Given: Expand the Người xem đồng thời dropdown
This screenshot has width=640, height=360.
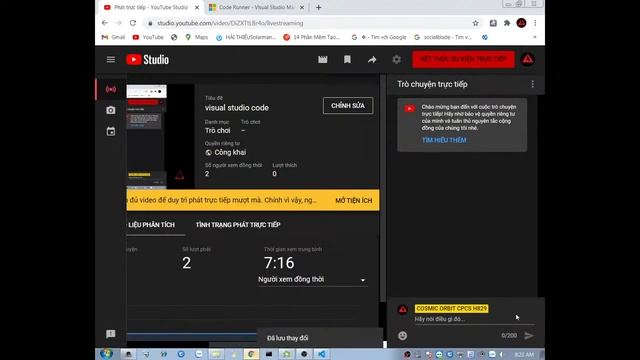Looking at the screenshot, I should coord(313,280).
